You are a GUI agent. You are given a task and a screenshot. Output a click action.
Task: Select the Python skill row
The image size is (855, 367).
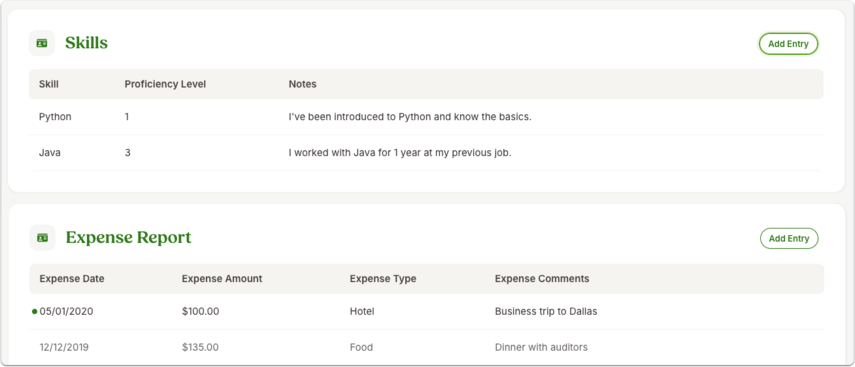[x=426, y=117]
